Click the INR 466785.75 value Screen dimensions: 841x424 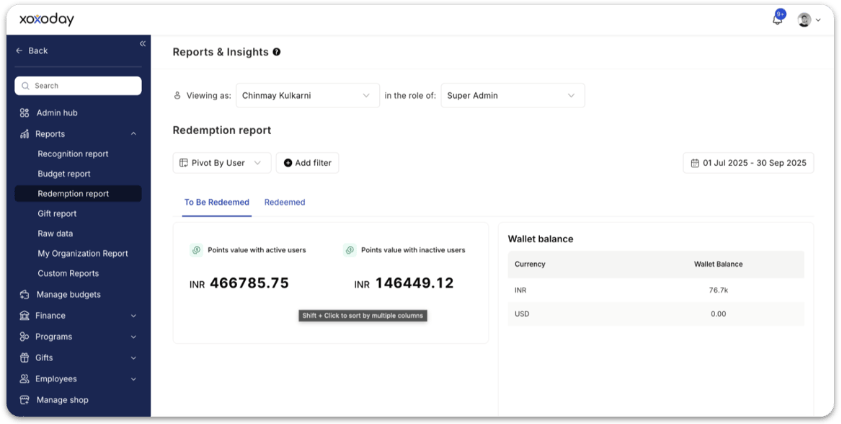[239, 283]
